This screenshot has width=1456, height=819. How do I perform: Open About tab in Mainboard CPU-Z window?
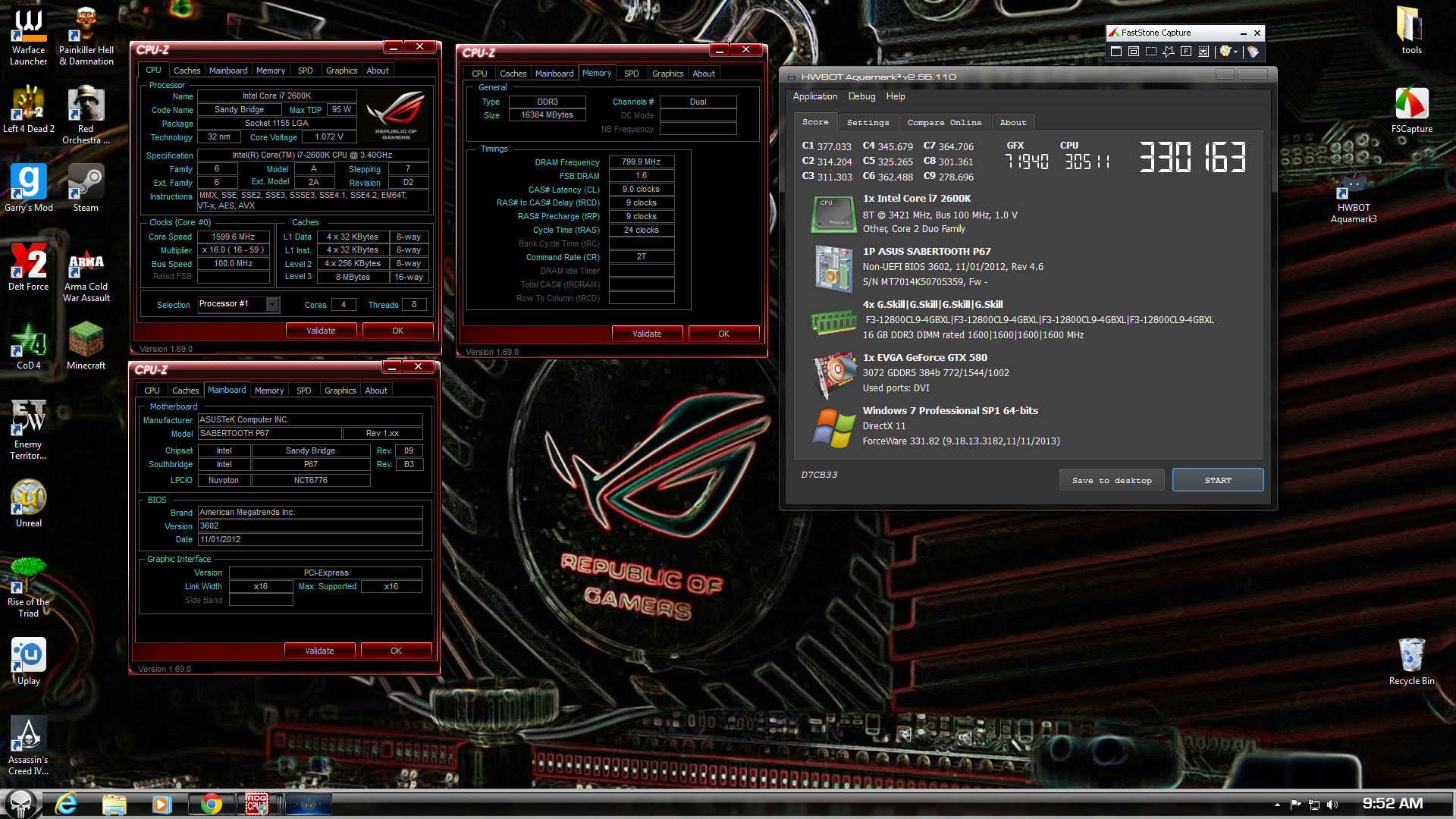pos(376,391)
